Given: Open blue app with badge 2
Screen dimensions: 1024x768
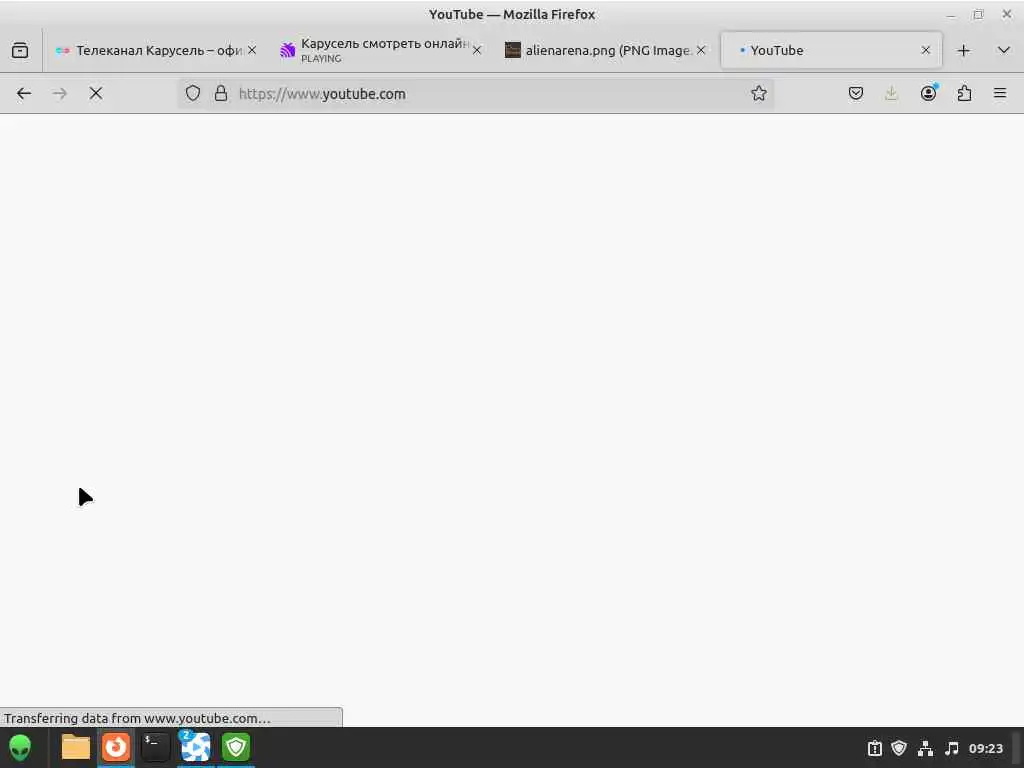Looking at the screenshot, I should pyautogui.click(x=195, y=748).
